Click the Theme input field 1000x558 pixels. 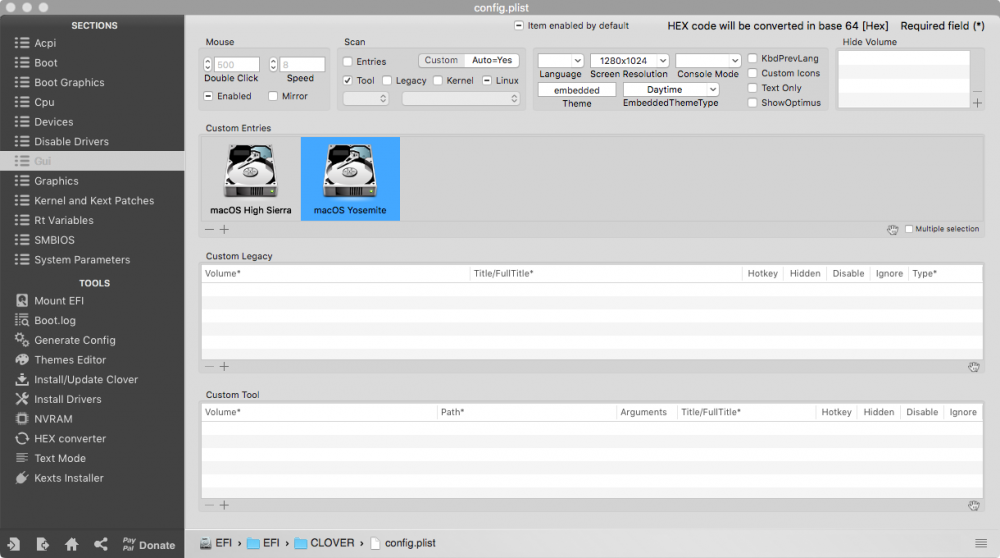[x=577, y=90]
